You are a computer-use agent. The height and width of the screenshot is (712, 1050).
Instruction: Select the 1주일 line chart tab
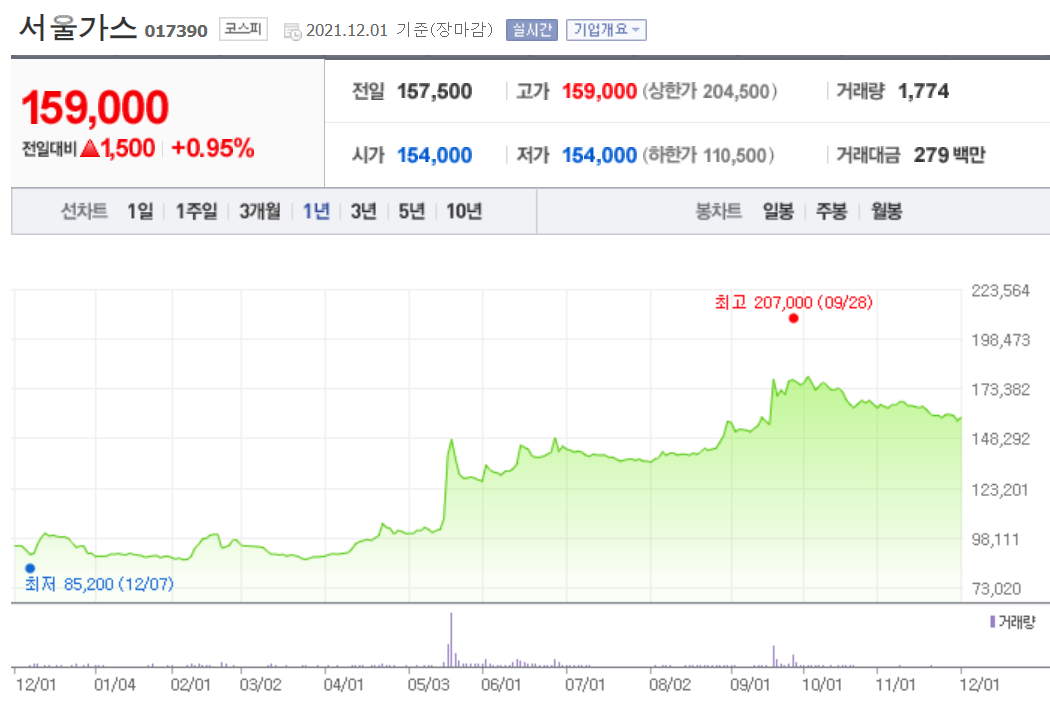[196, 212]
